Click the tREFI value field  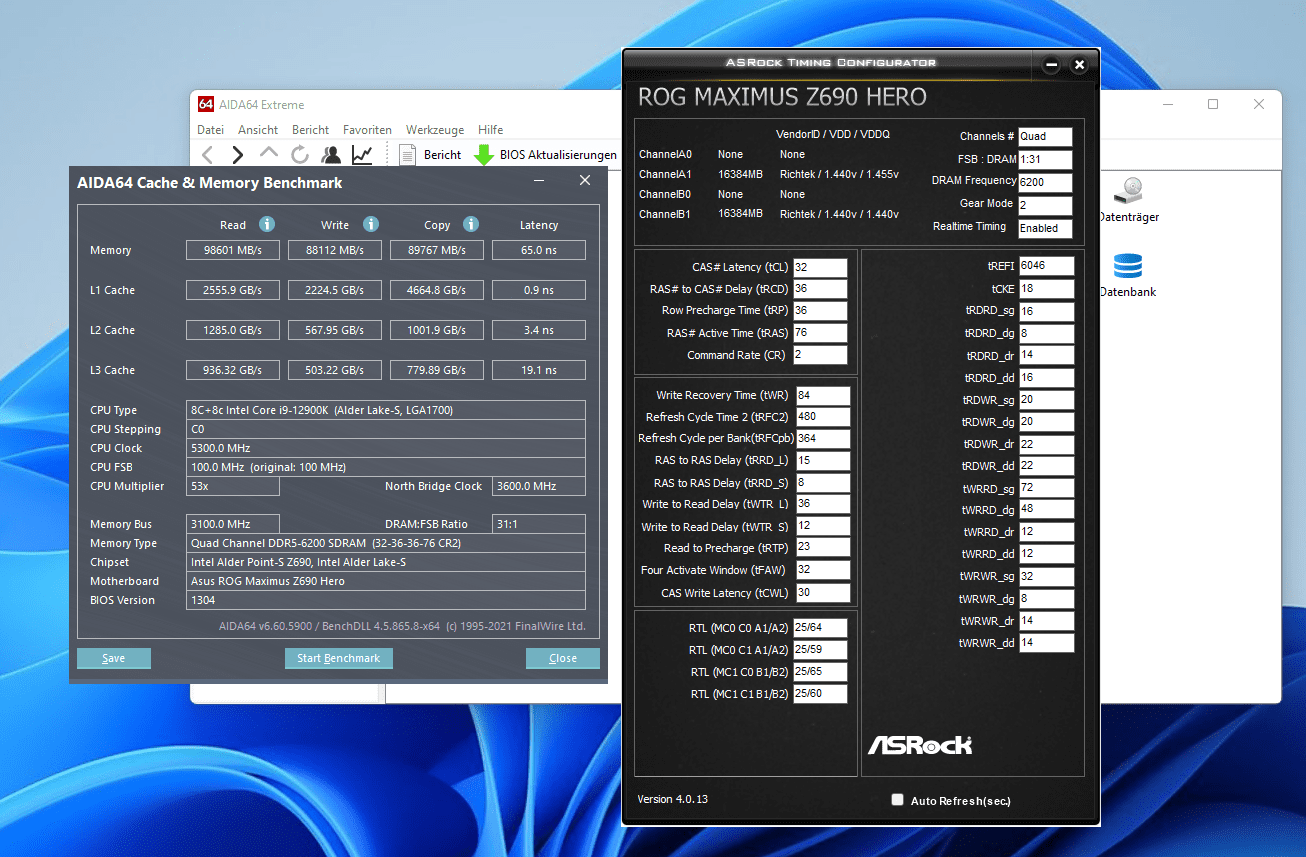tap(1046, 266)
